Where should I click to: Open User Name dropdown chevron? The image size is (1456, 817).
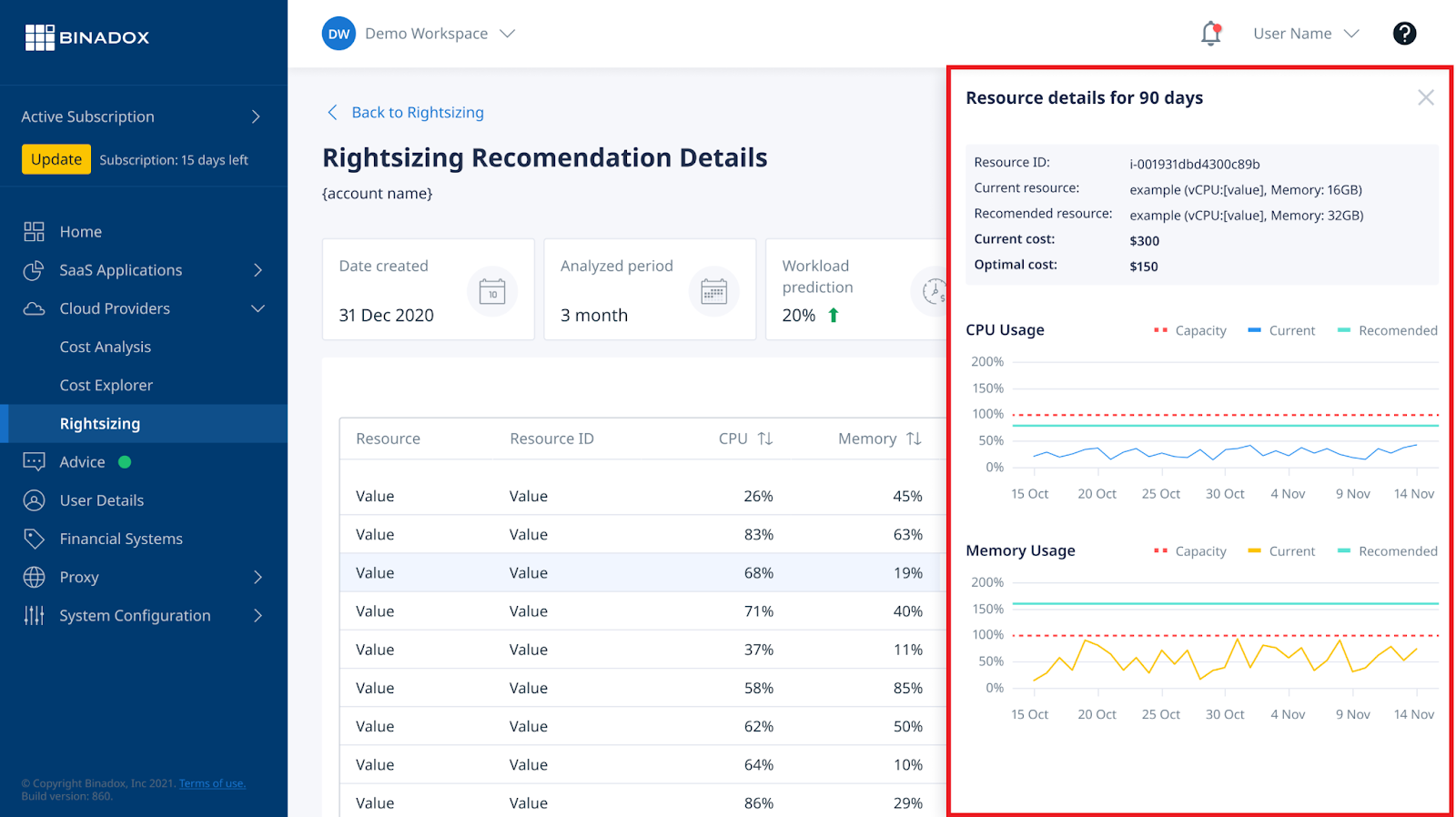tap(1351, 34)
